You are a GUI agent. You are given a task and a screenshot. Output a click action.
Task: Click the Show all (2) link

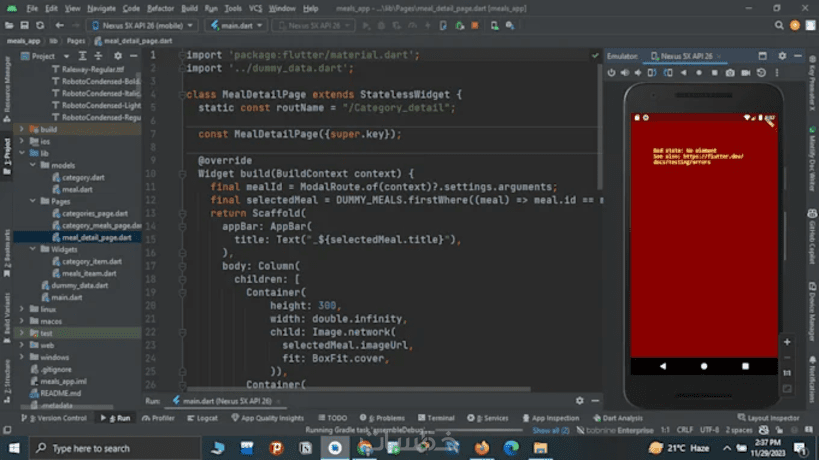coord(551,430)
